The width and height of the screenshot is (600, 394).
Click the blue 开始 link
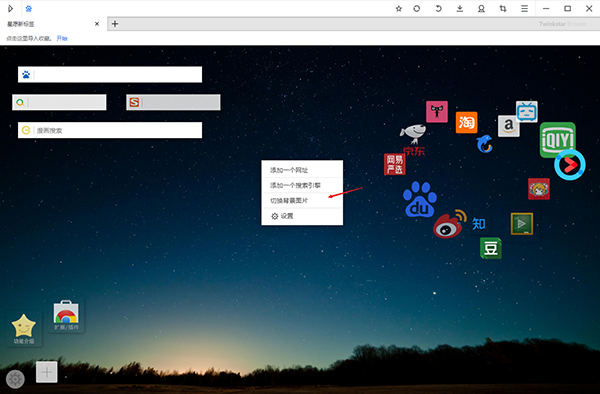pos(62,38)
